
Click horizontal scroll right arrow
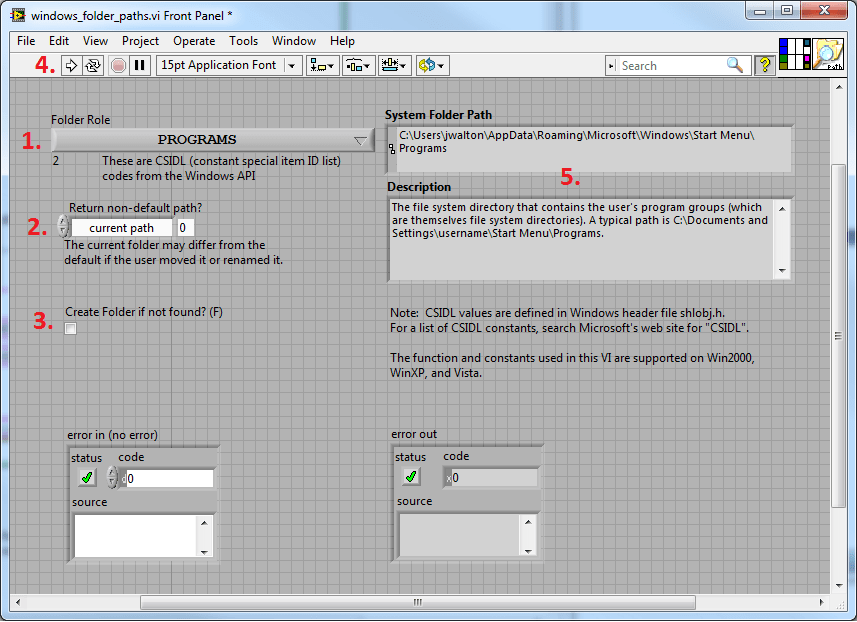(821, 602)
